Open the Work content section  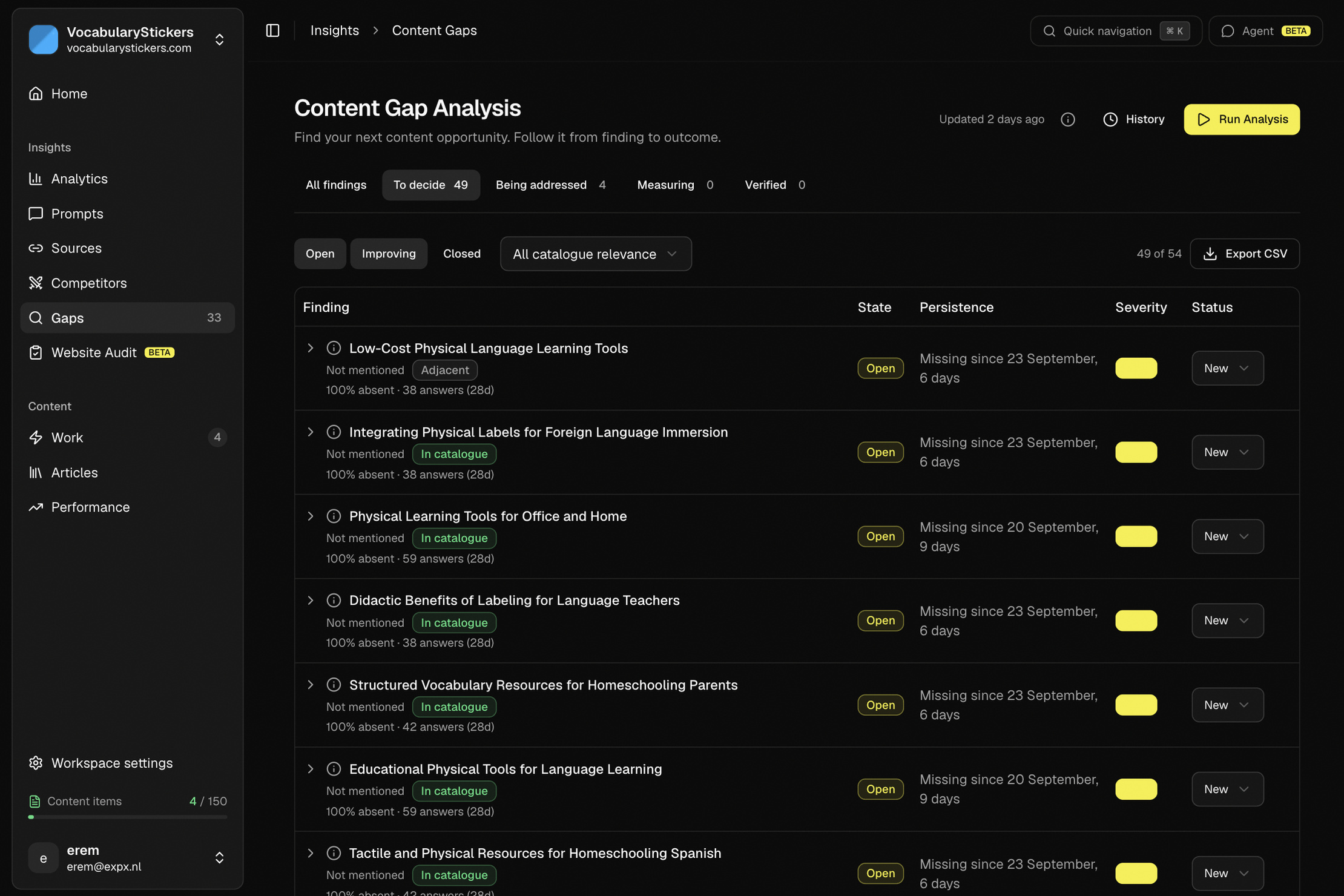[x=128, y=437]
